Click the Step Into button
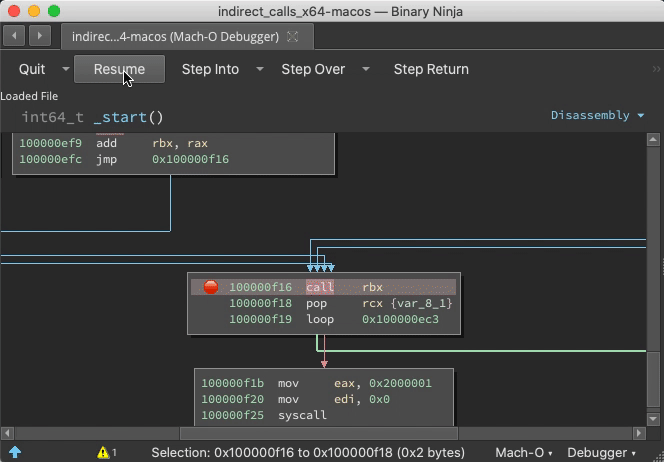Image resolution: width=664 pixels, height=462 pixels. pyautogui.click(x=210, y=69)
